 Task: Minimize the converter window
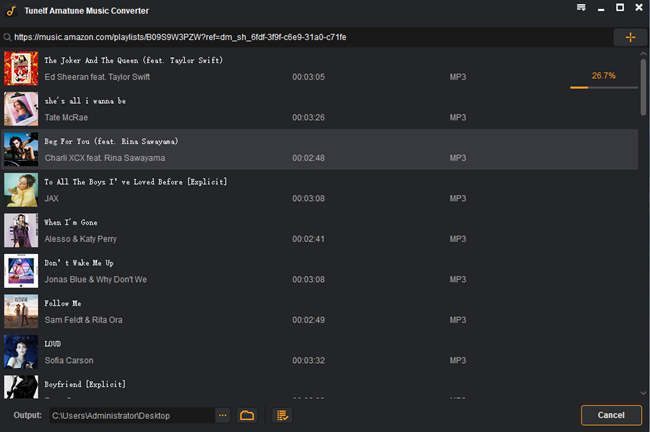[601, 8]
